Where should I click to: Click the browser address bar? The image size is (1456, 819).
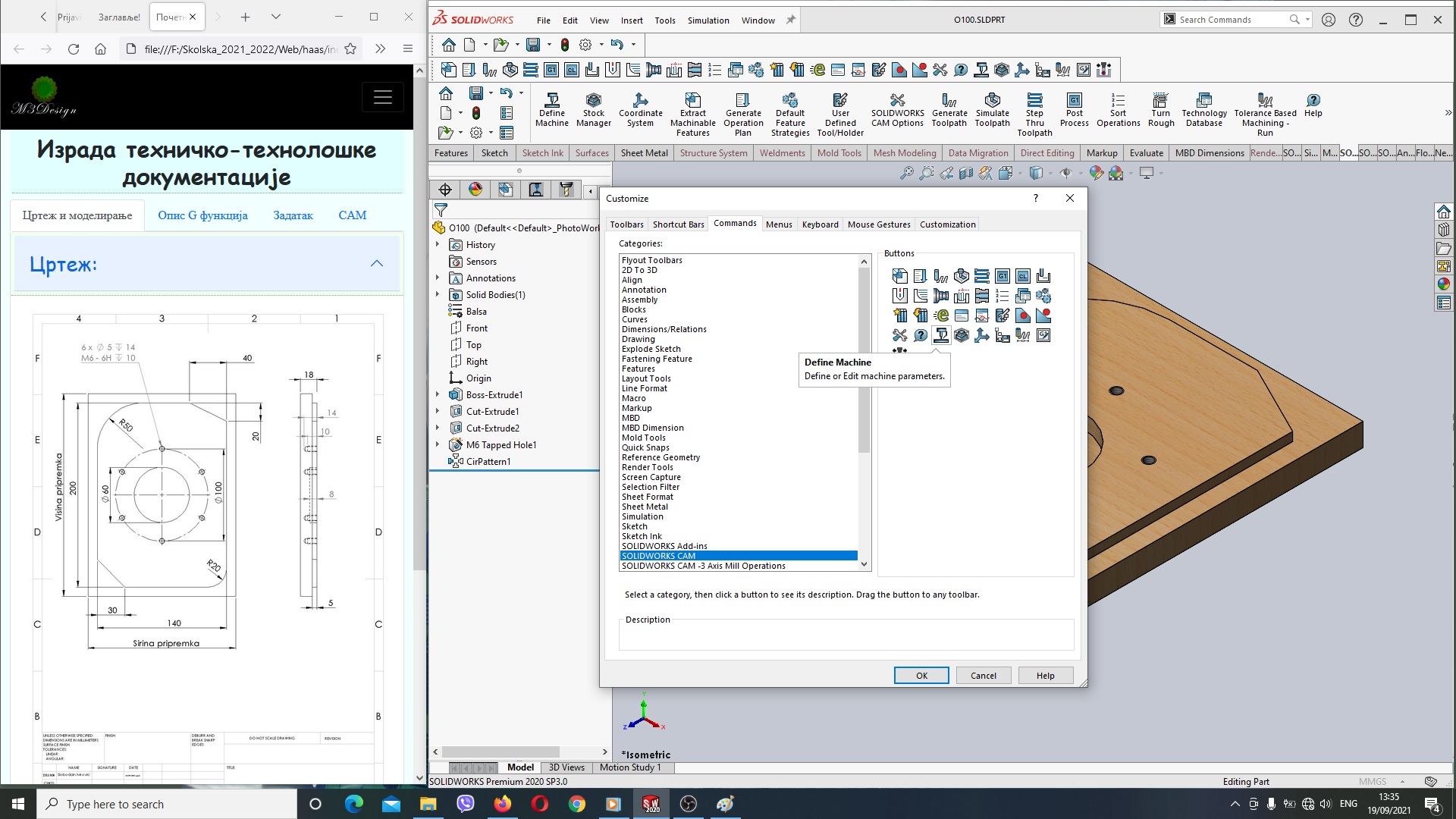(x=241, y=49)
